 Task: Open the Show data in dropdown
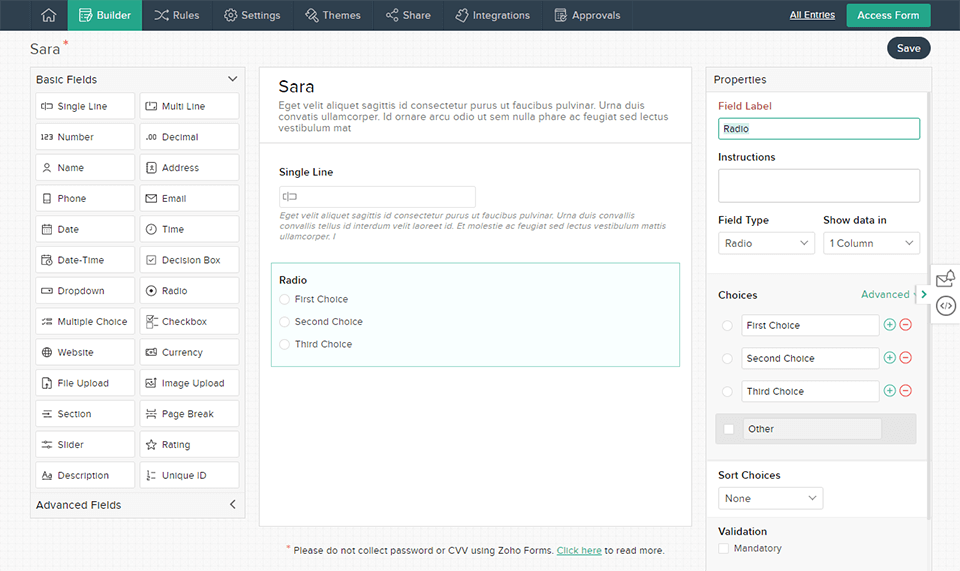coord(871,243)
